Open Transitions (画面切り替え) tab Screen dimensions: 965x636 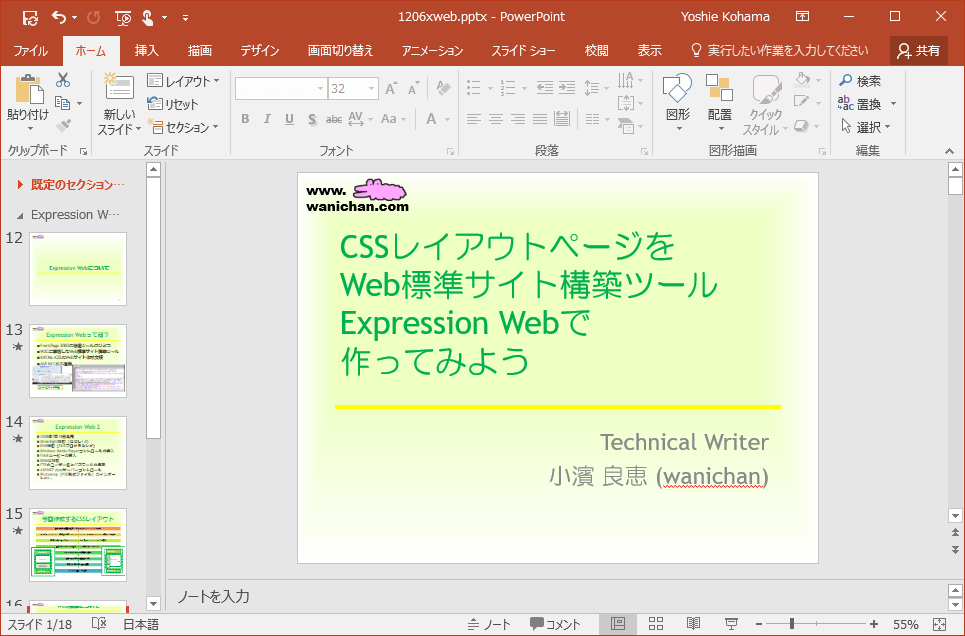(x=340, y=50)
